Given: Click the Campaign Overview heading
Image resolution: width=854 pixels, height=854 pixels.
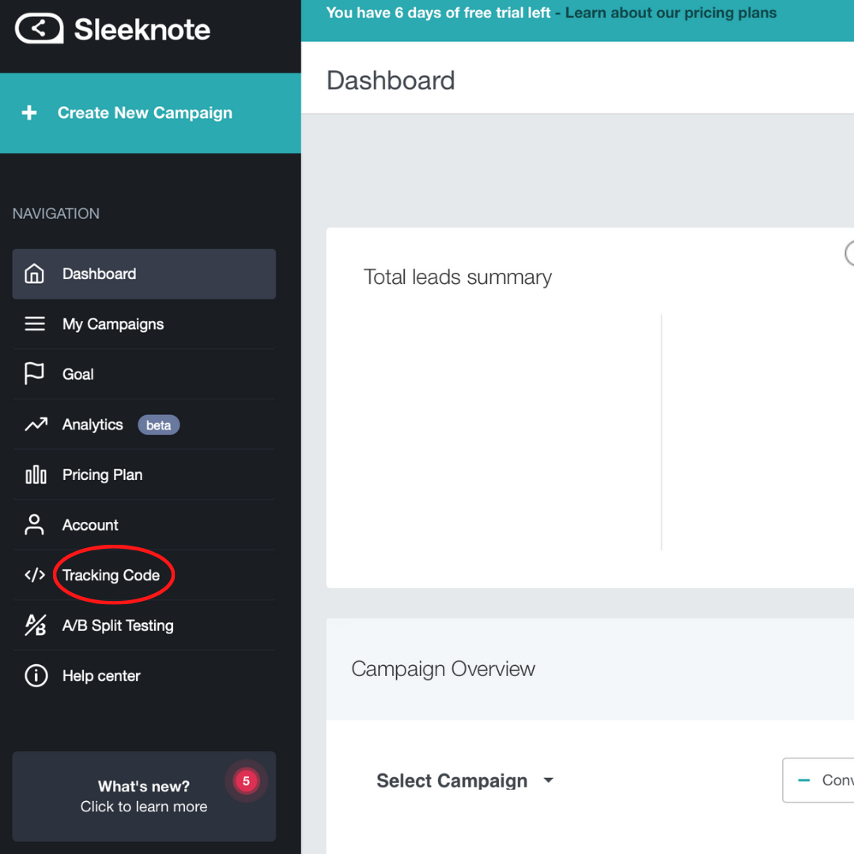Looking at the screenshot, I should tap(443, 669).
